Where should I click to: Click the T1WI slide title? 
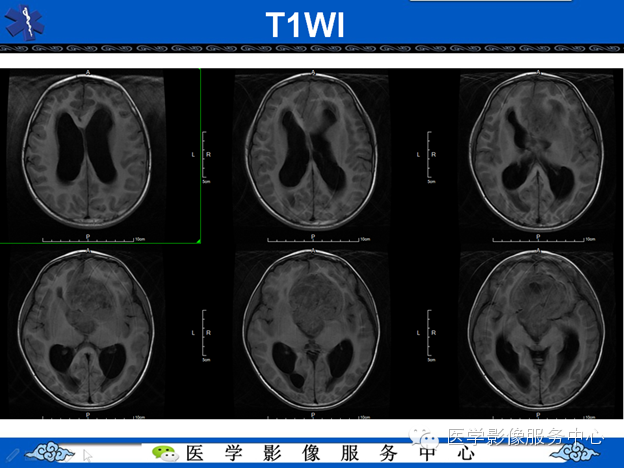click(305, 25)
